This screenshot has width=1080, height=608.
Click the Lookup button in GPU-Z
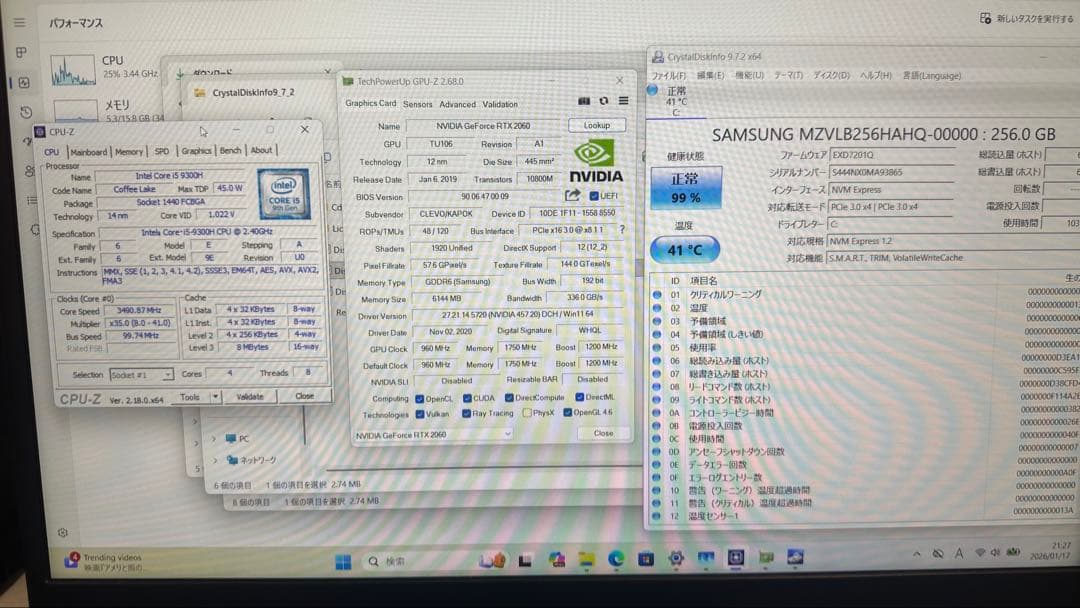(596, 125)
